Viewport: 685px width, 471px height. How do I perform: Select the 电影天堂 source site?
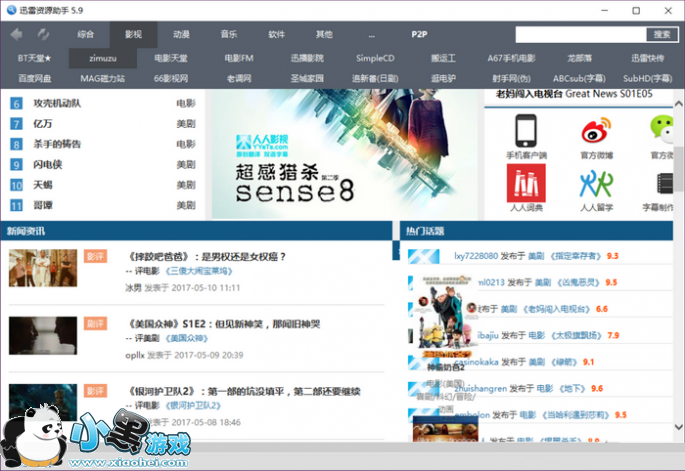171,58
